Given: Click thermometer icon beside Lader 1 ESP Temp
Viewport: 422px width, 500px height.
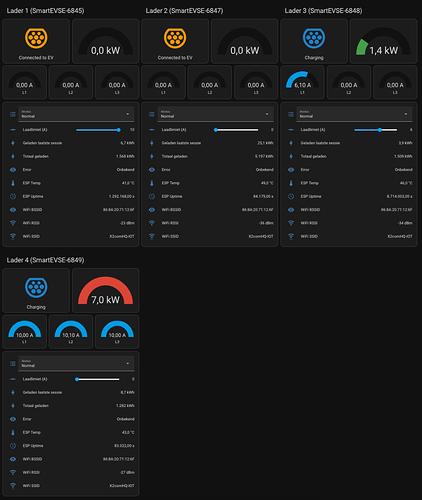Looking at the screenshot, I should [x=13, y=183].
